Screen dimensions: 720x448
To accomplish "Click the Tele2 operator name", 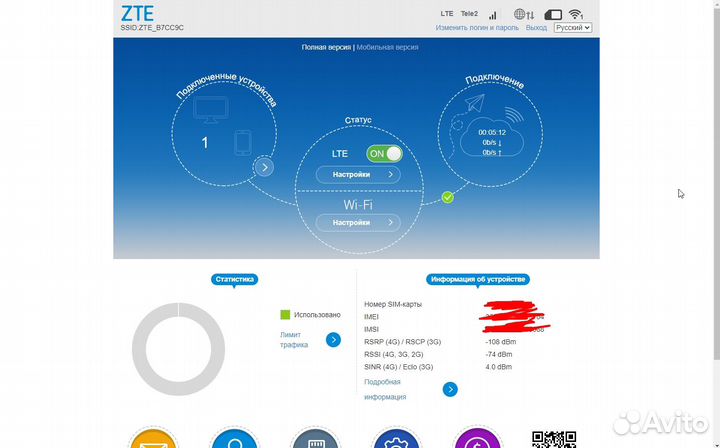I will click(469, 14).
